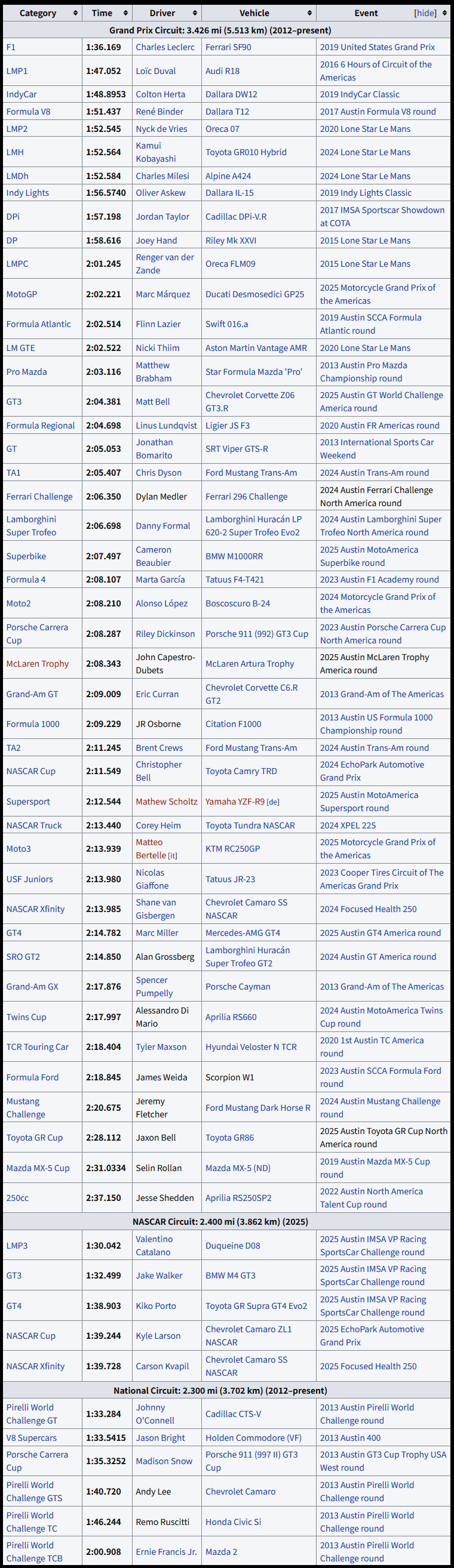
Task: Open Loïc Duval driver link
Action: pos(155,71)
